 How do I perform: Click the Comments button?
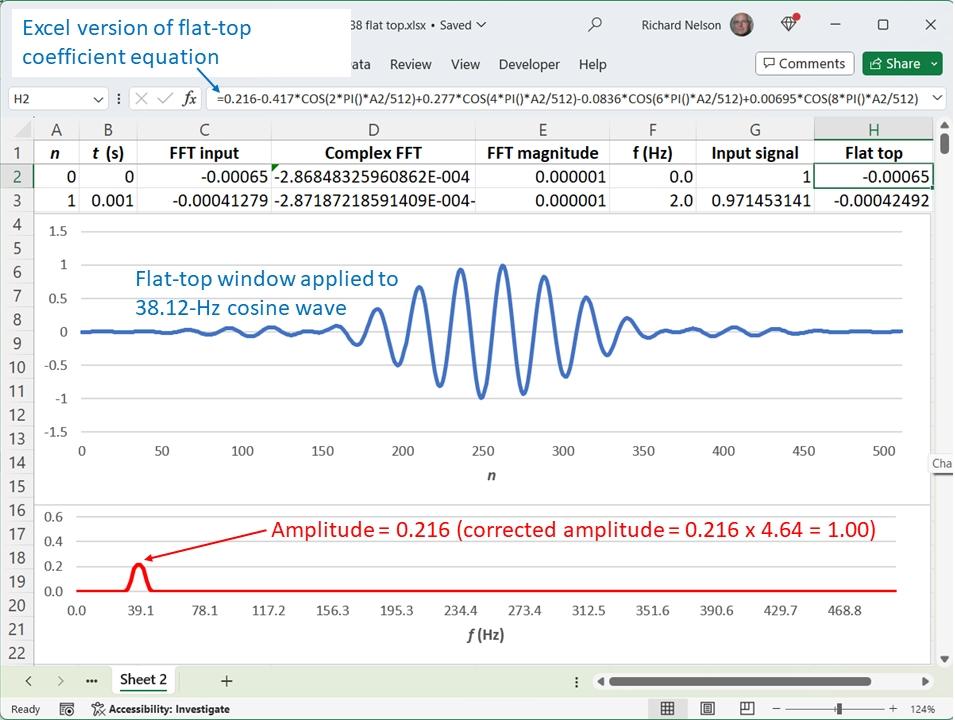pyautogui.click(x=804, y=64)
